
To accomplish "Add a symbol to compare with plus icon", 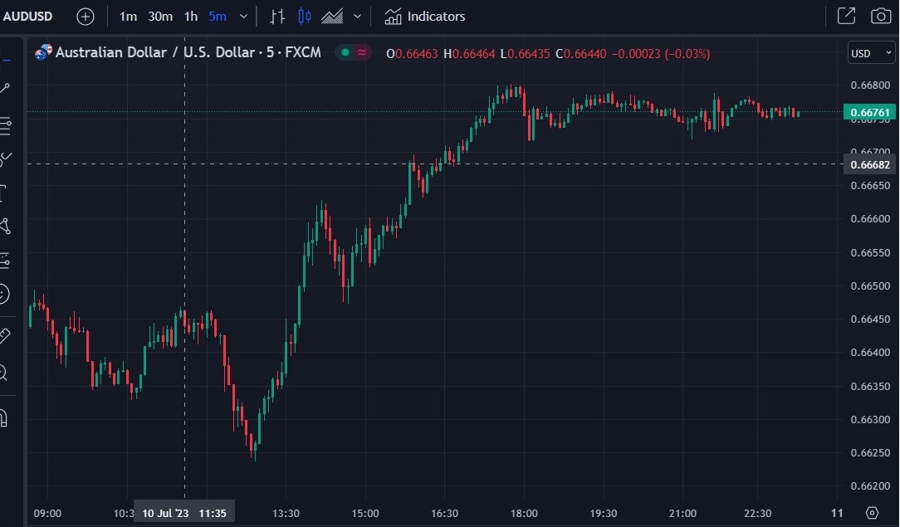I will pos(85,17).
